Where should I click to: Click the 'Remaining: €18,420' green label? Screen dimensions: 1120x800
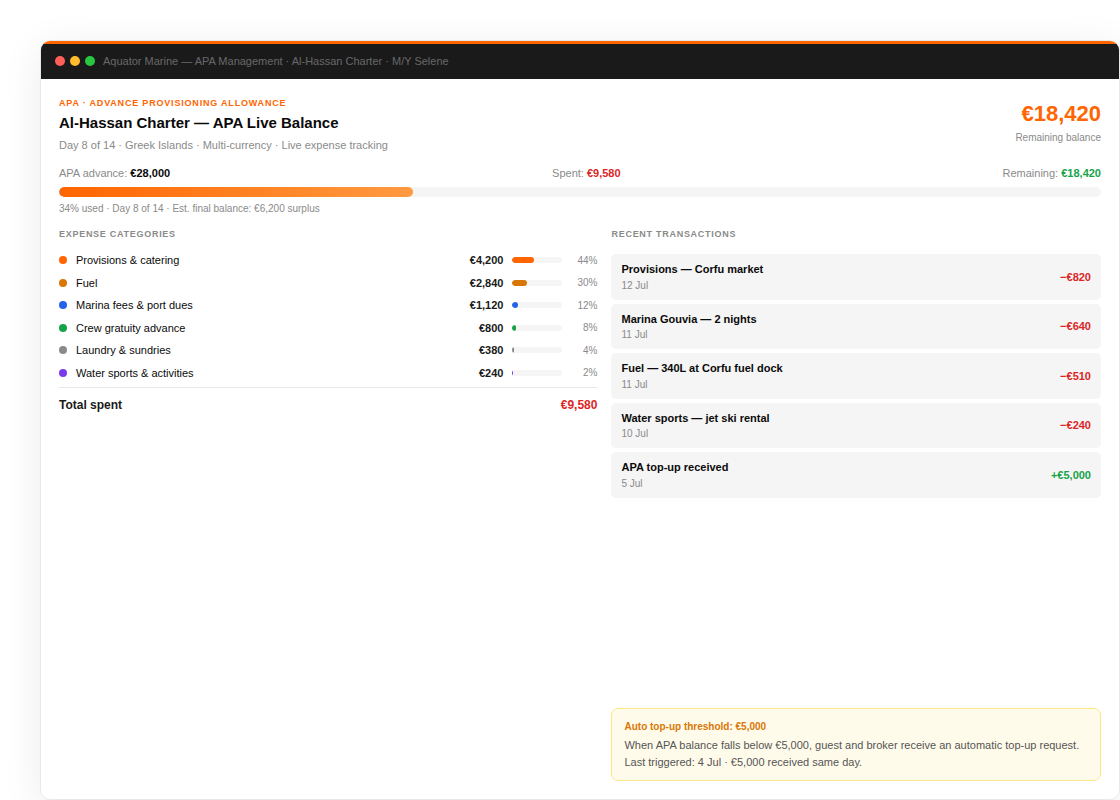click(x=1051, y=173)
